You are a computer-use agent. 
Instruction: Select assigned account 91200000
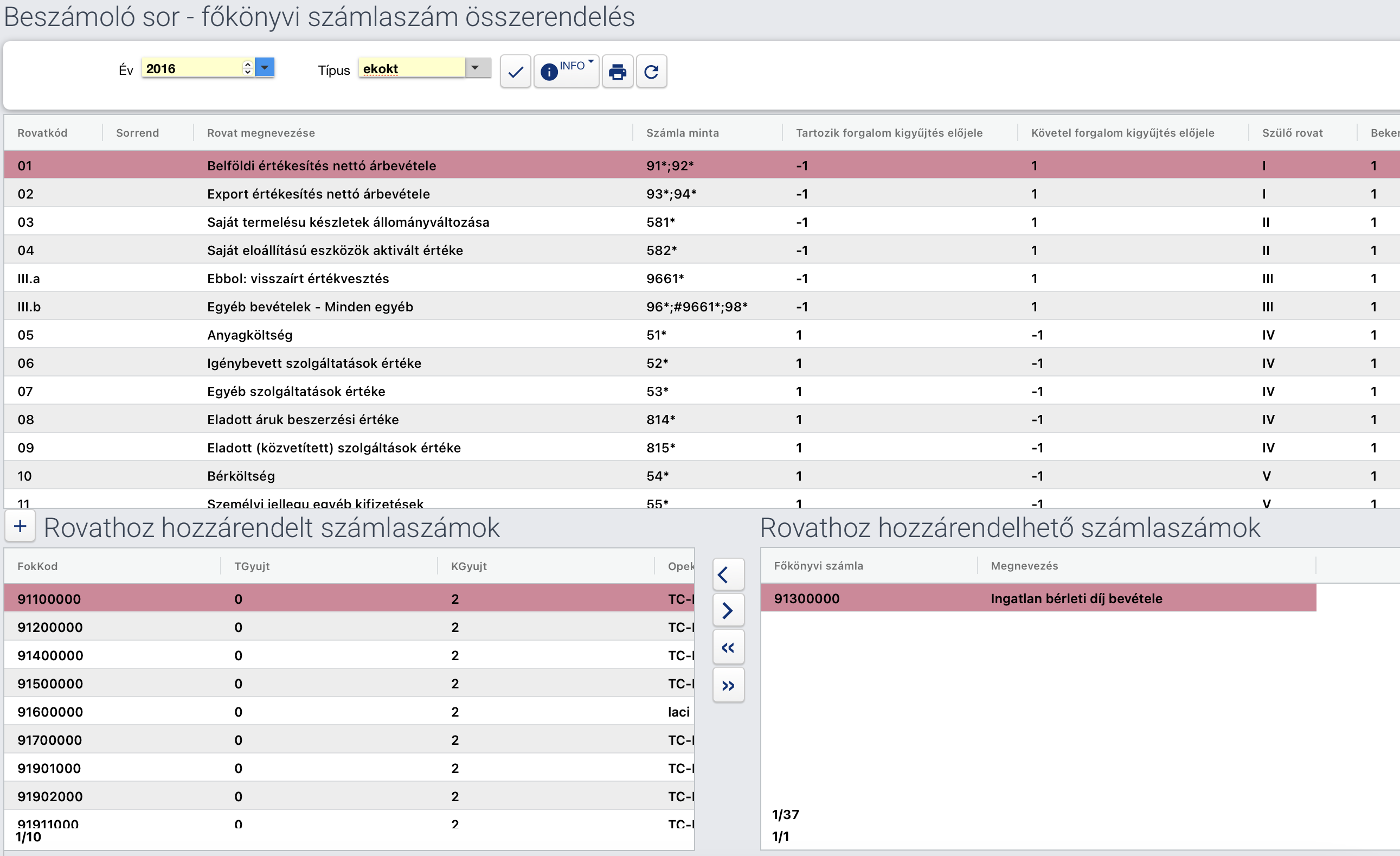pos(349,627)
